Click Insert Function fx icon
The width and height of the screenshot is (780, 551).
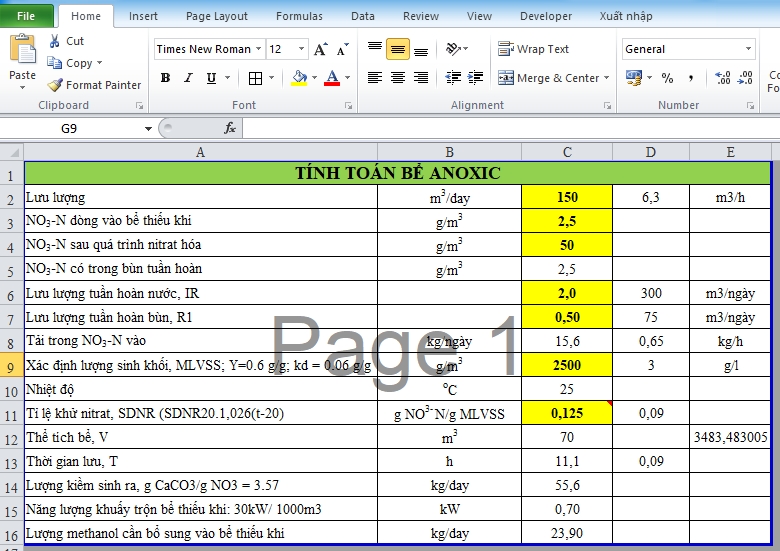[x=229, y=129]
